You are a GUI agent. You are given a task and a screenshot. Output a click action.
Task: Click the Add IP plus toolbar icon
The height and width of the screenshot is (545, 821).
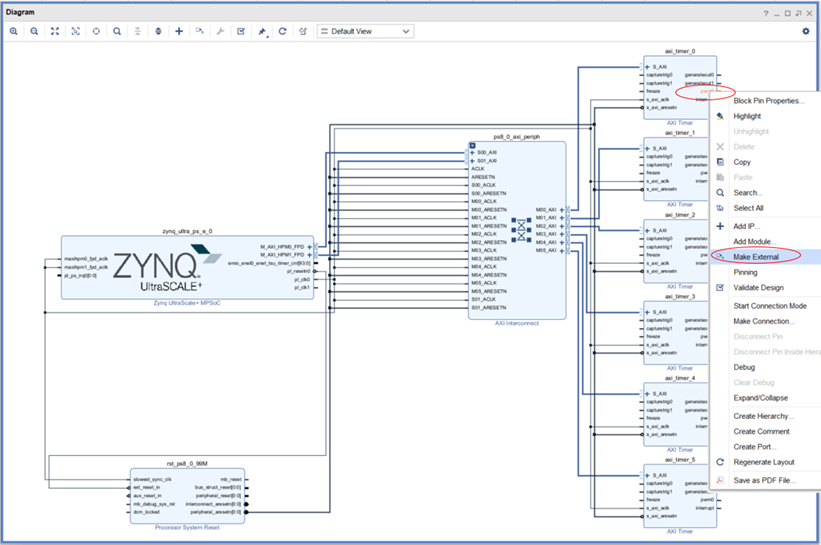pyautogui.click(x=179, y=32)
